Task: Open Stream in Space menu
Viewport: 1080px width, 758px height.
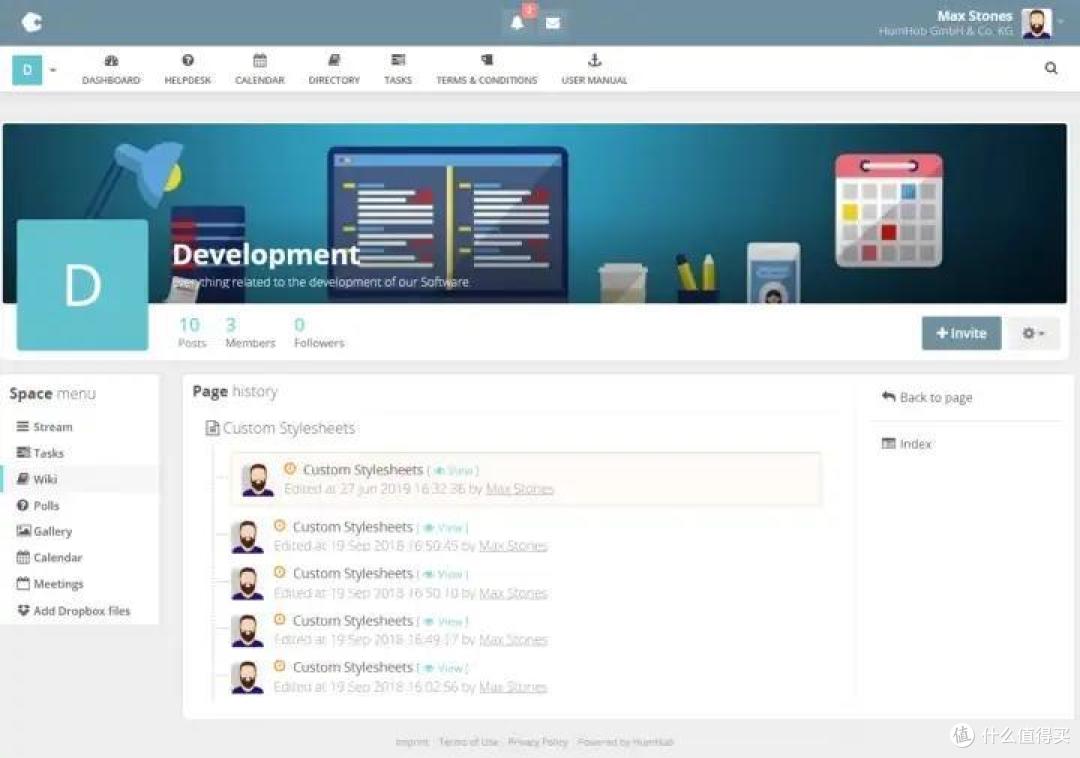Action: point(44,427)
